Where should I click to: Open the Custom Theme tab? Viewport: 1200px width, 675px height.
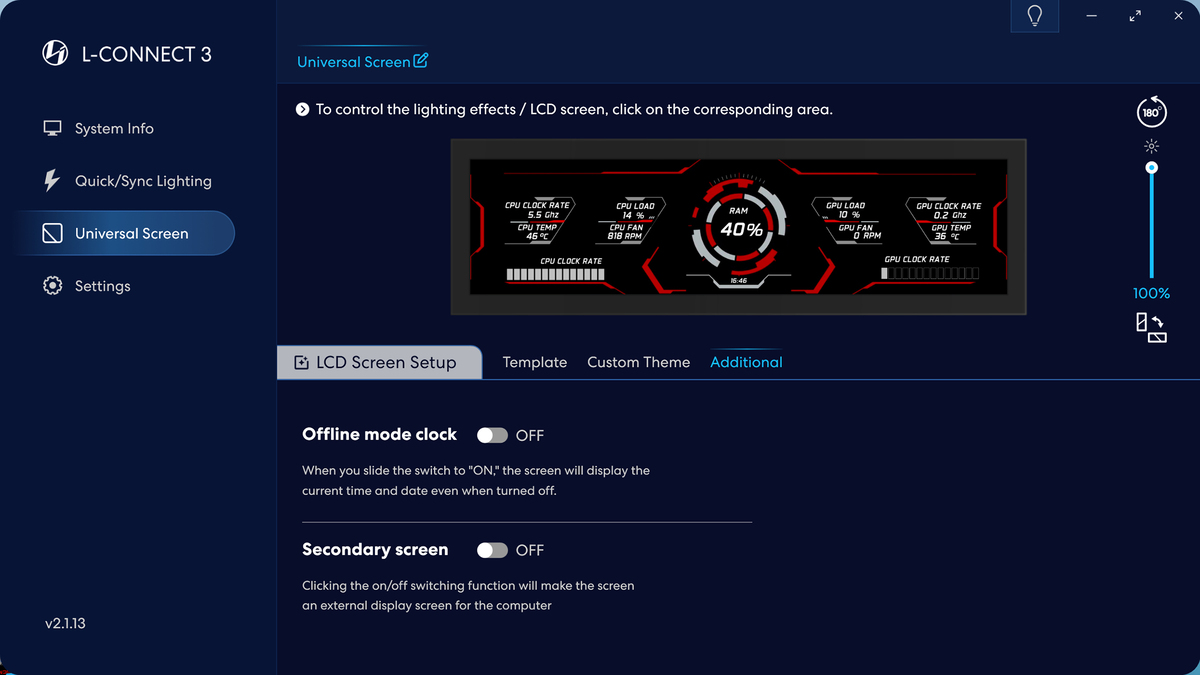click(639, 362)
